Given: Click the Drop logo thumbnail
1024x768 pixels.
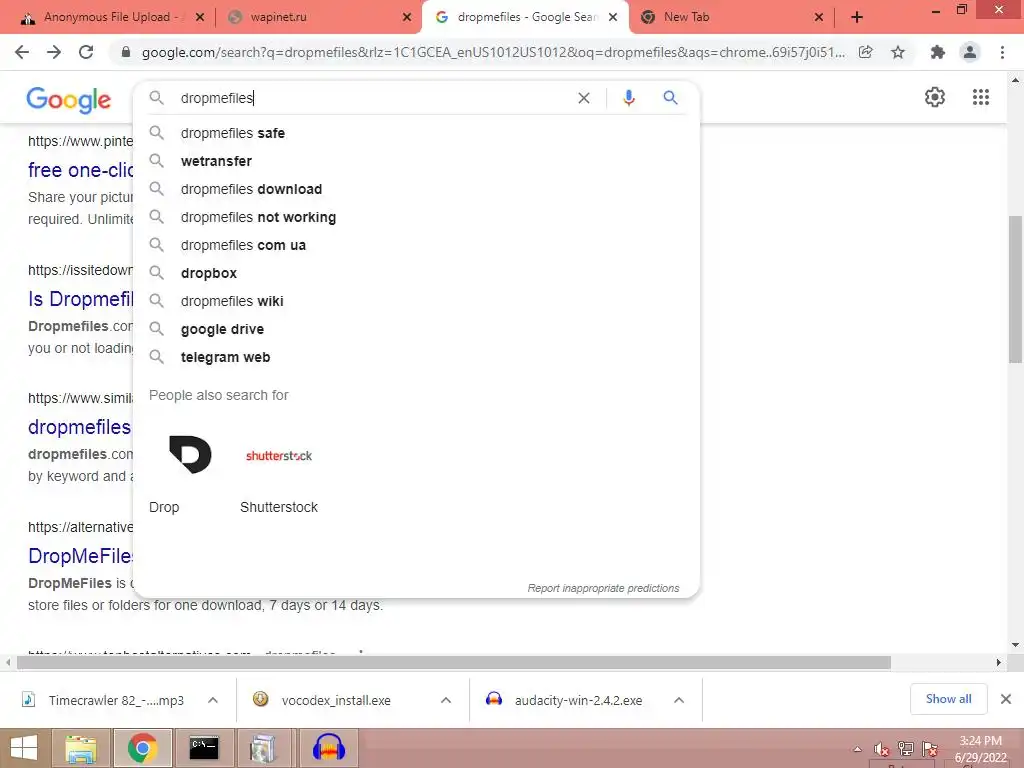Looking at the screenshot, I should [190, 455].
